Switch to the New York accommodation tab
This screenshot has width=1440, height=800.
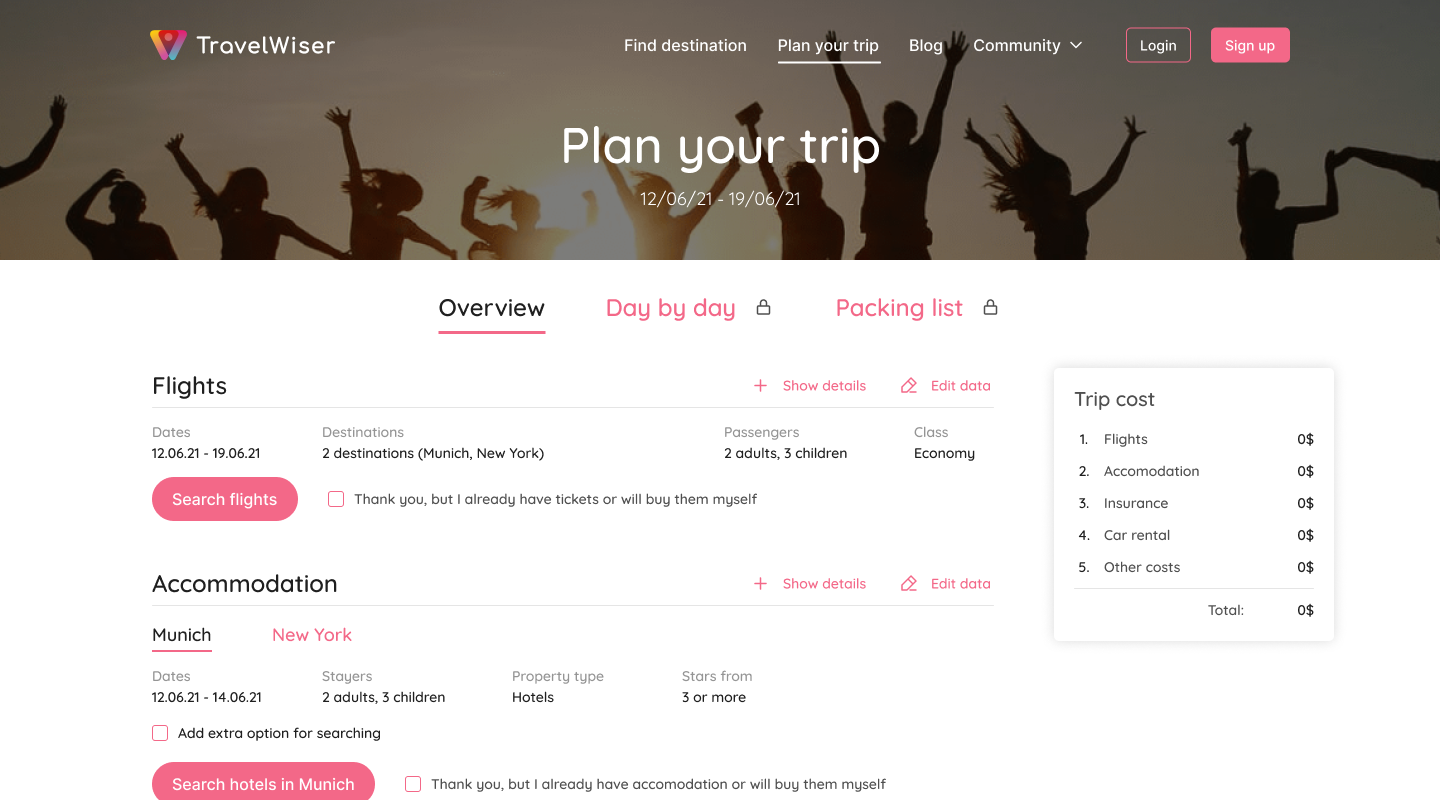click(312, 635)
